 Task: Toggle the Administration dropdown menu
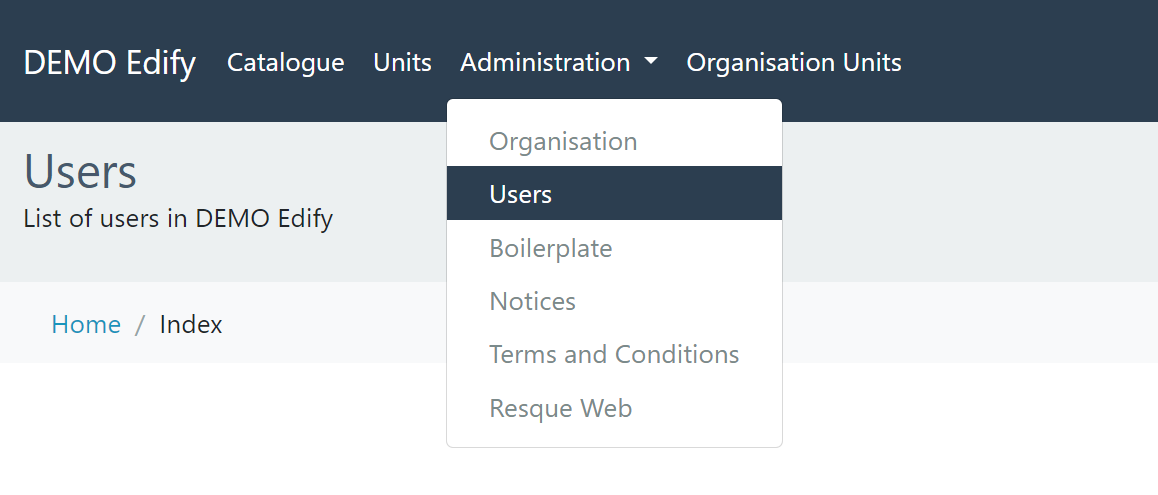545,62
